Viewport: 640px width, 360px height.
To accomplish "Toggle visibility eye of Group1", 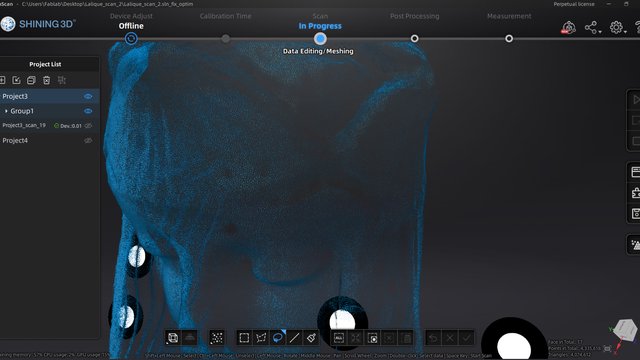I will click(x=88, y=111).
